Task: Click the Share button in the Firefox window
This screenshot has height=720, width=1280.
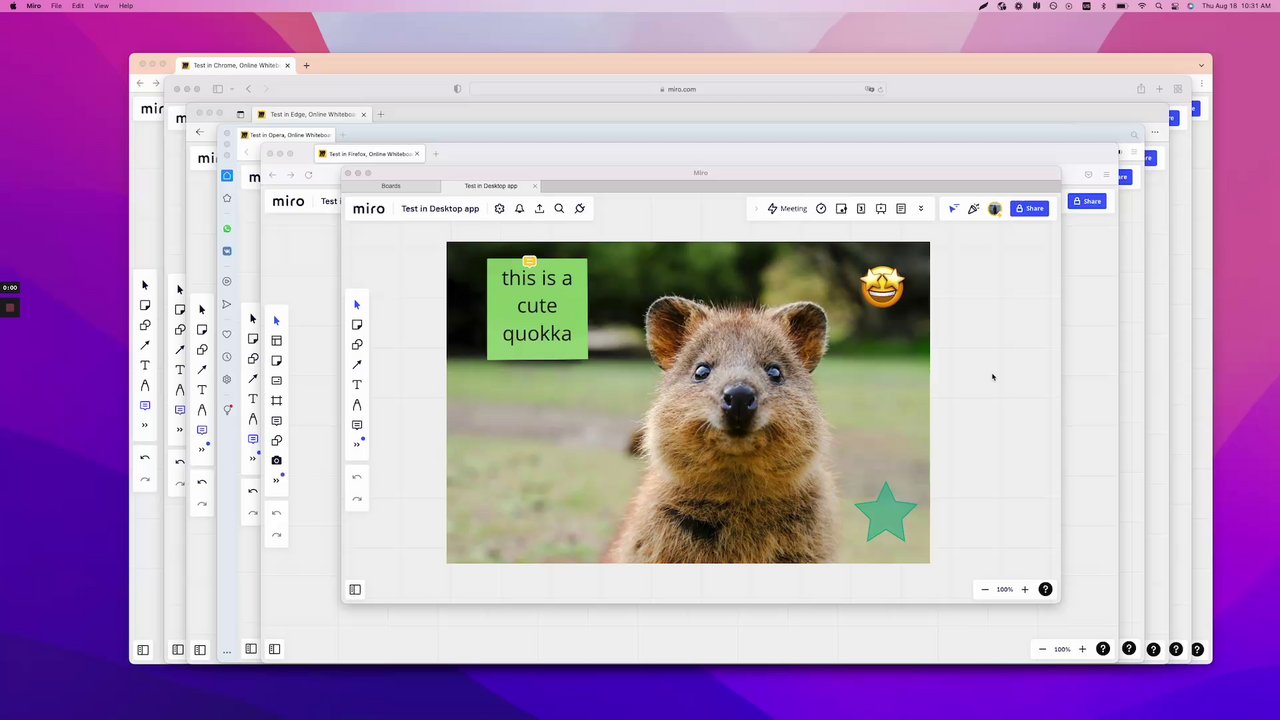Action: [x=1087, y=201]
